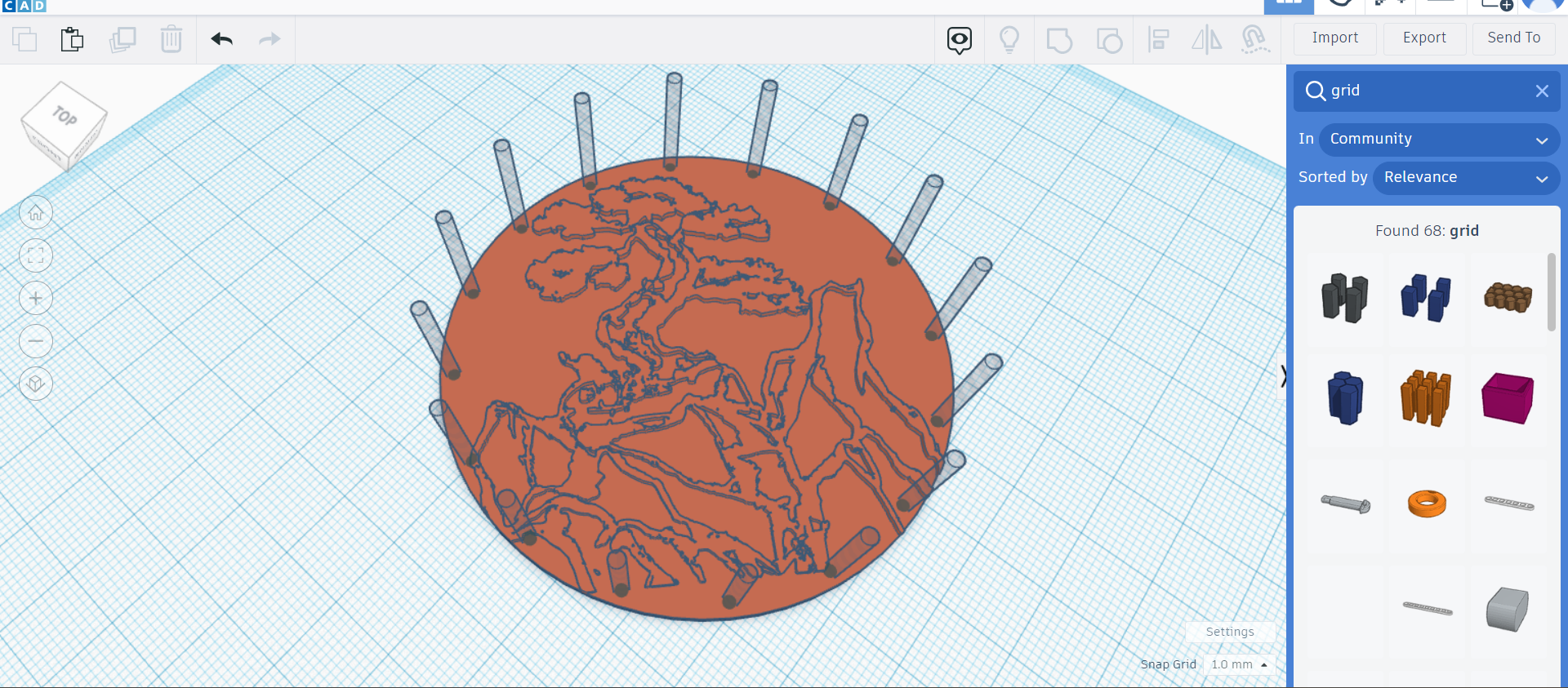Select the dark blue hexagonal column shape
1568x688 pixels.
[x=1345, y=398]
